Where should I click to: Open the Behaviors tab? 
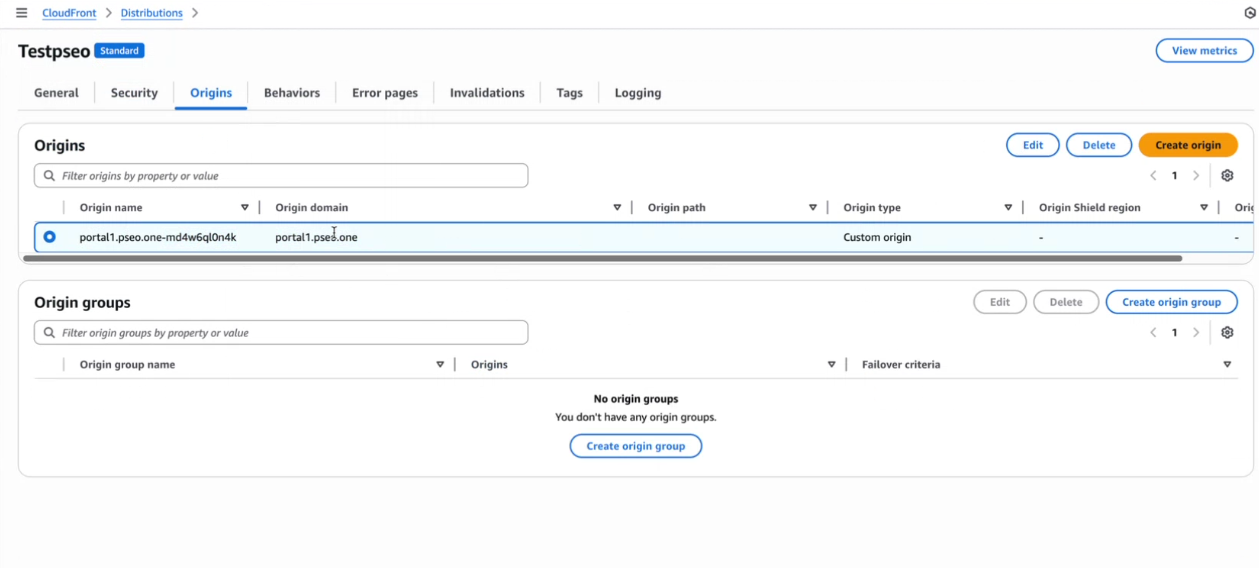pyautogui.click(x=292, y=93)
